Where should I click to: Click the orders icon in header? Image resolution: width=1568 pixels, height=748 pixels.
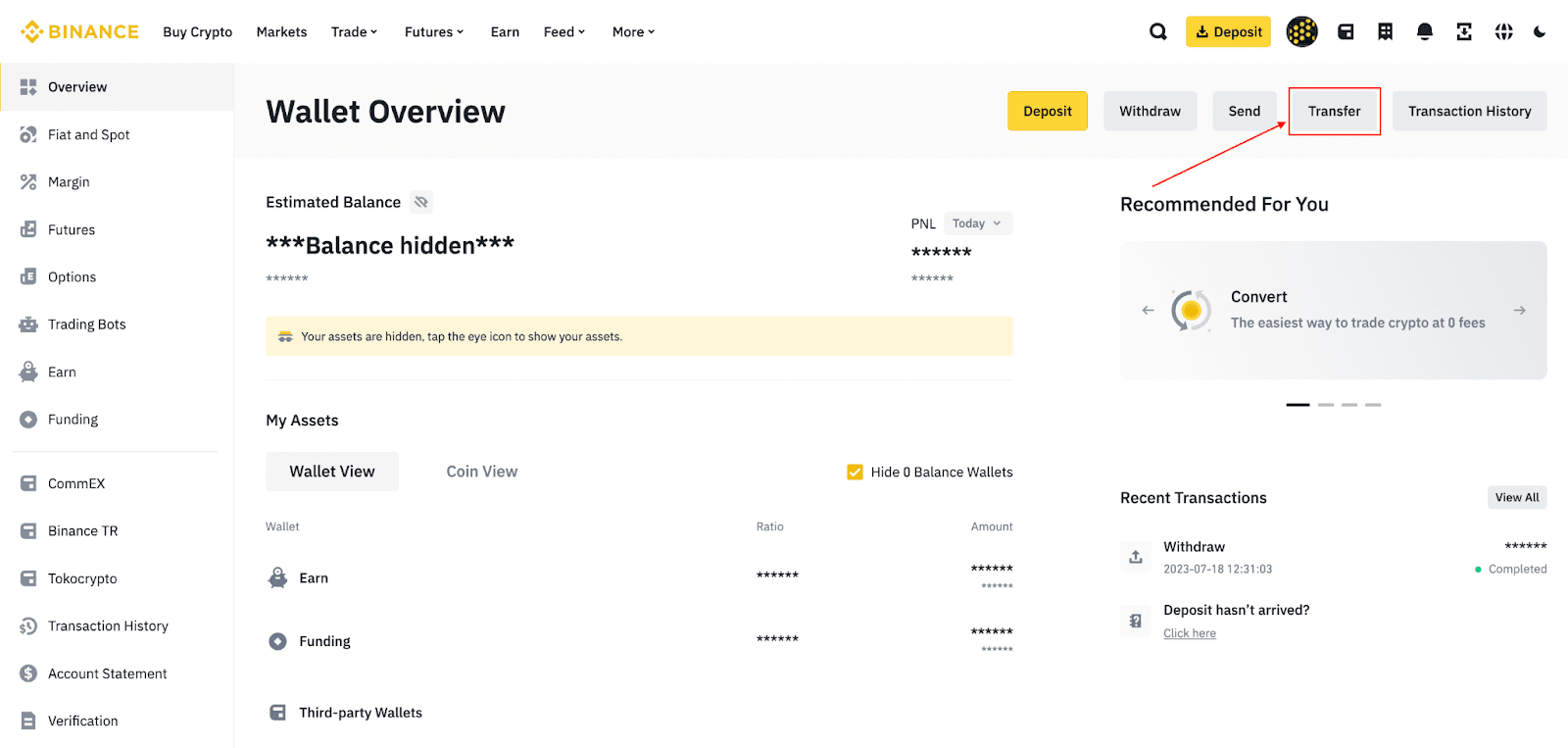[1385, 32]
